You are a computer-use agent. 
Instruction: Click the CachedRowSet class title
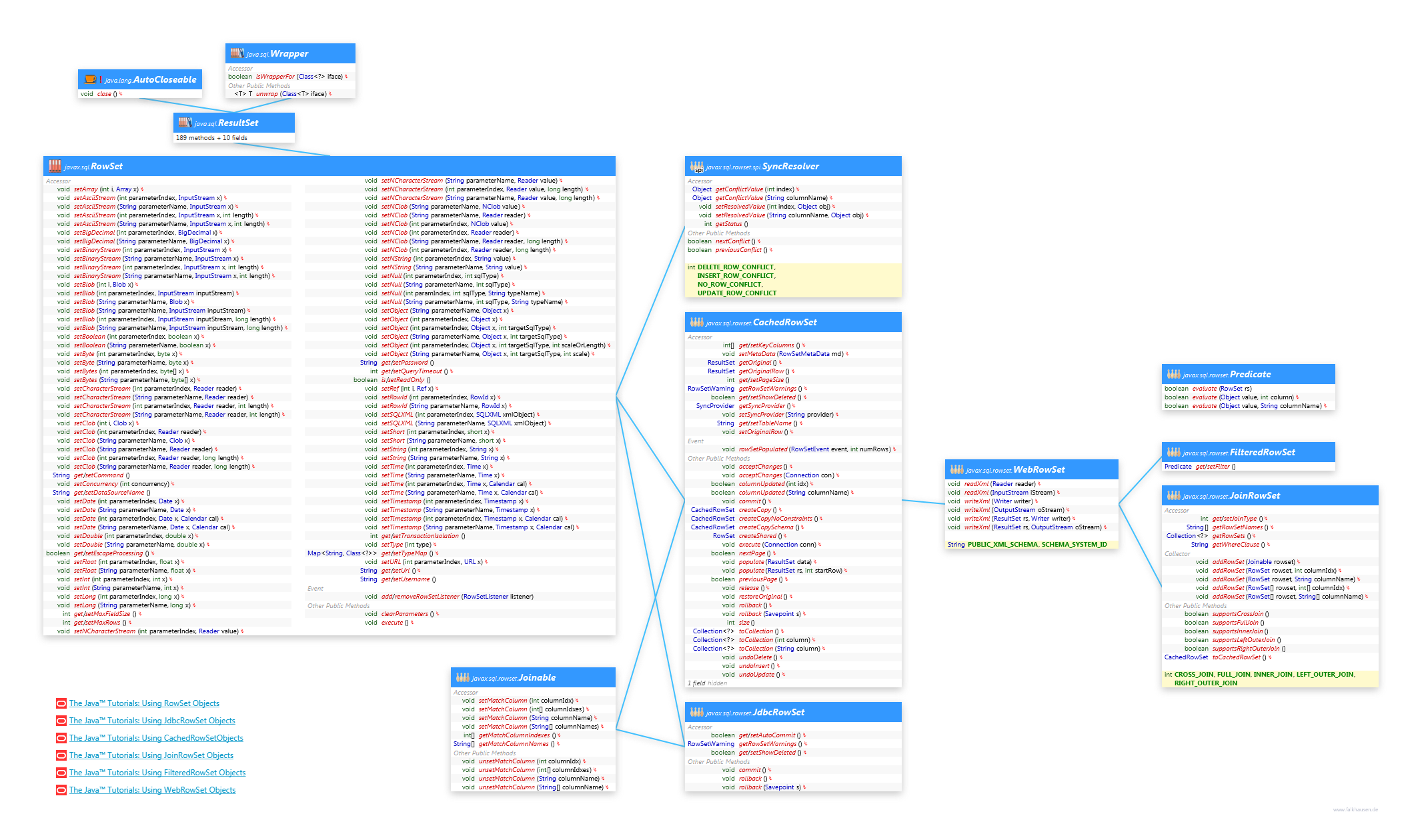point(784,322)
